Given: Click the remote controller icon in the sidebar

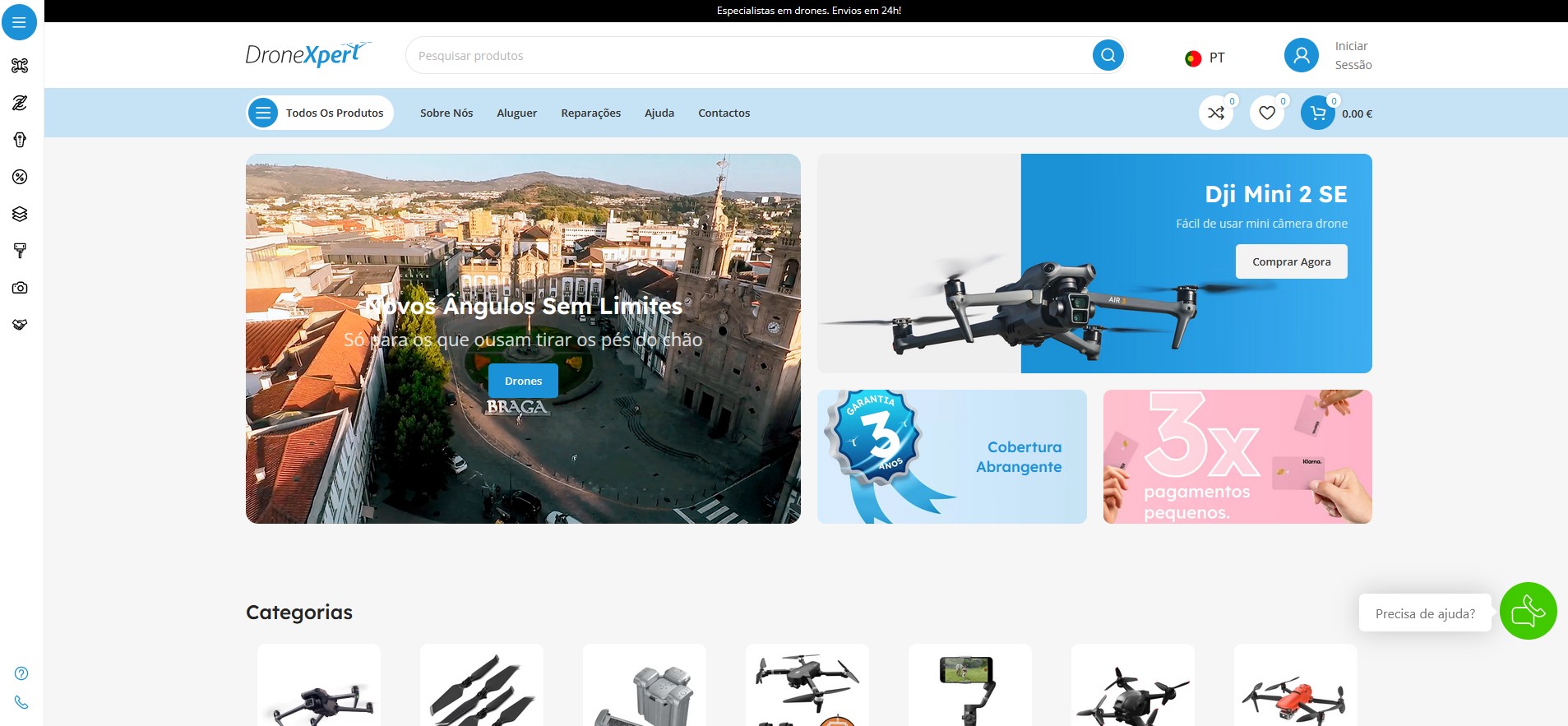Looking at the screenshot, I should click(x=20, y=140).
